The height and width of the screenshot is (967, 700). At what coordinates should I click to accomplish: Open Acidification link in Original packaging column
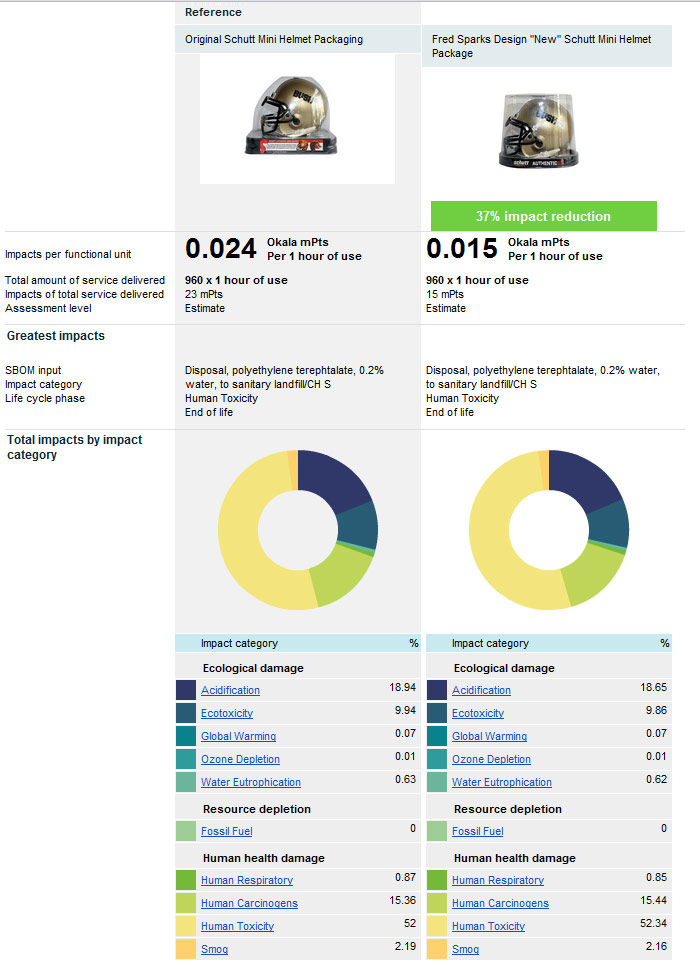[x=230, y=690]
